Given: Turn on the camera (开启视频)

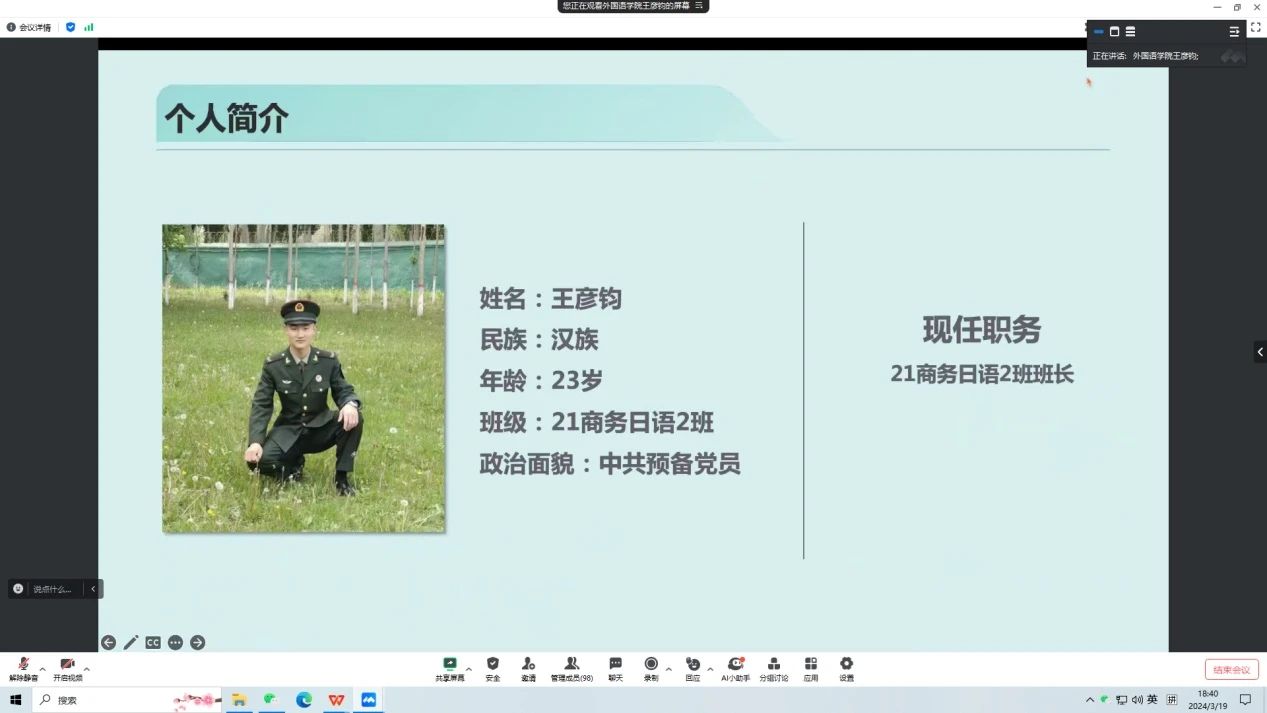Looking at the screenshot, I should [67, 668].
